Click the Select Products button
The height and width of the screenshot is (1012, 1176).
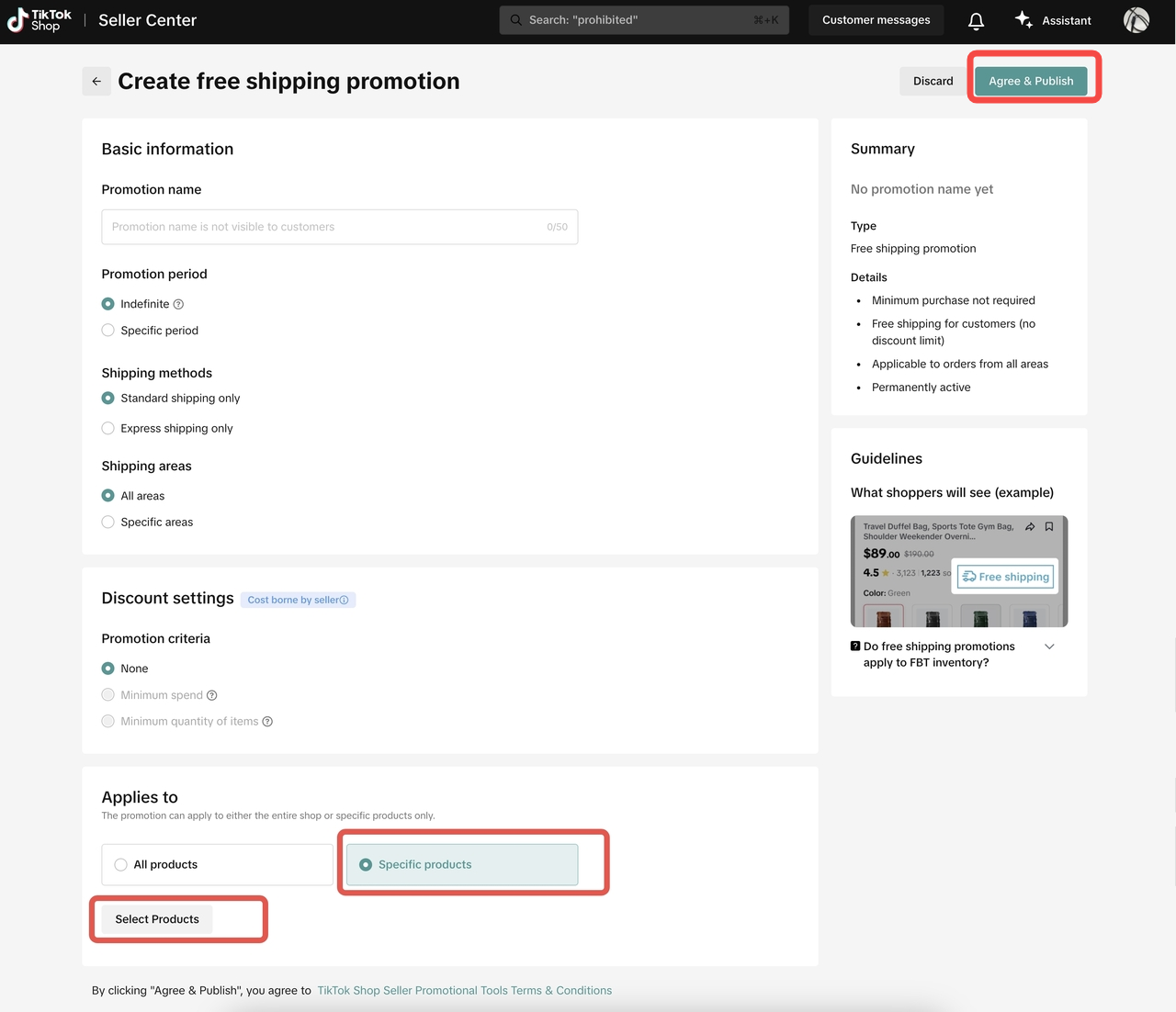tap(157, 919)
